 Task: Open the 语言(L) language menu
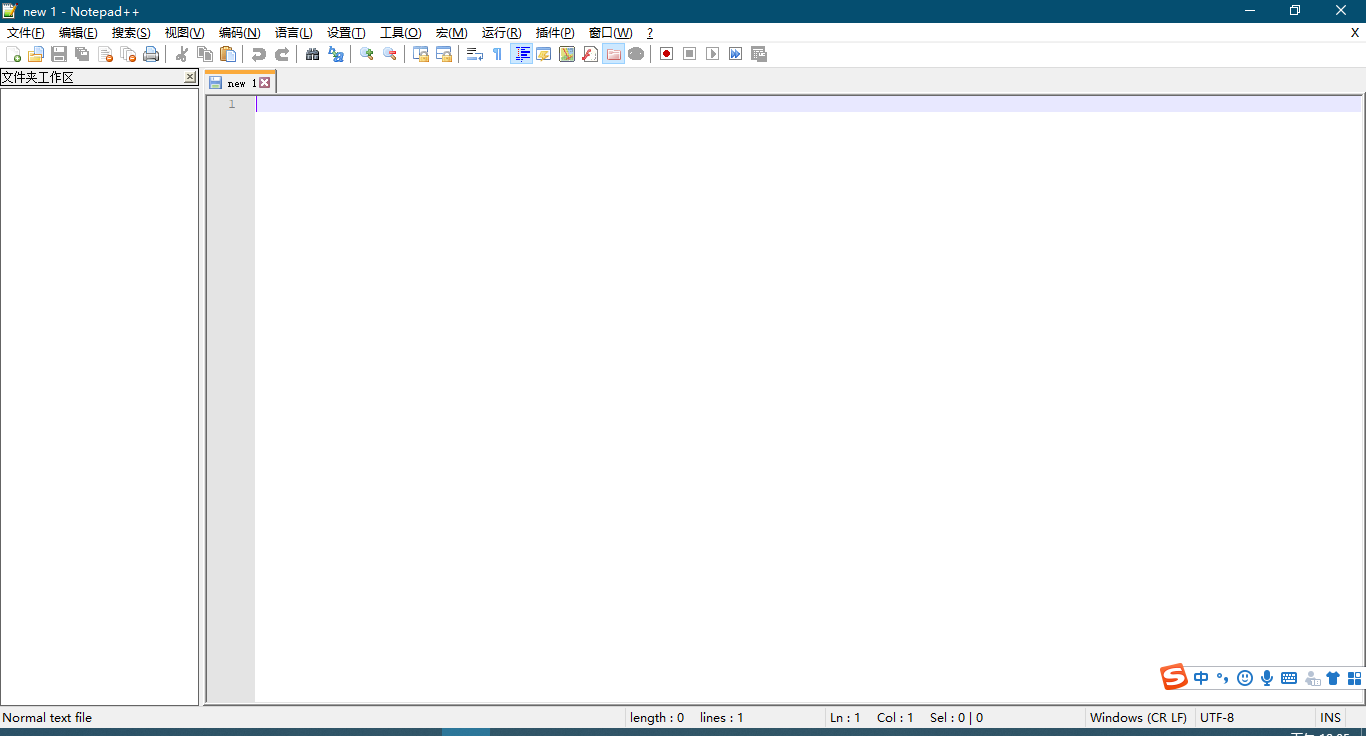pyautogui.click(x=293, y=33)
